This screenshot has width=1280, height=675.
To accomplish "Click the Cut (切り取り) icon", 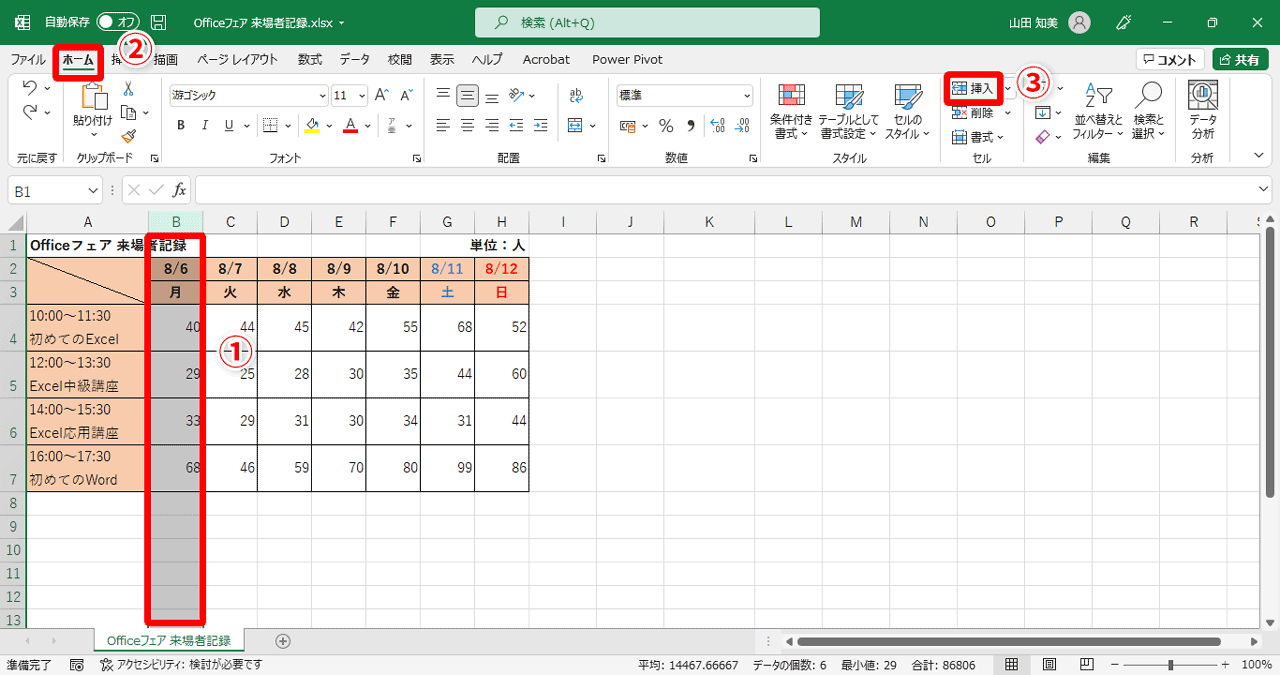I will (x=127, y=90).
